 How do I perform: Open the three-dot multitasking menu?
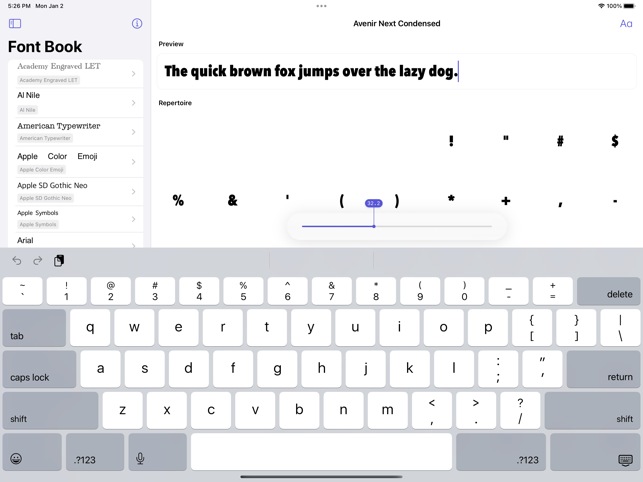[x=322, y=6]
